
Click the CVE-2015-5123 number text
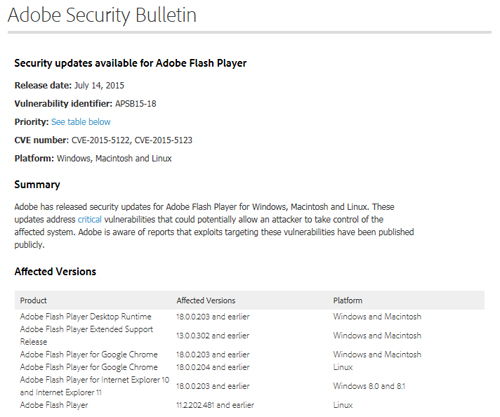163,140
